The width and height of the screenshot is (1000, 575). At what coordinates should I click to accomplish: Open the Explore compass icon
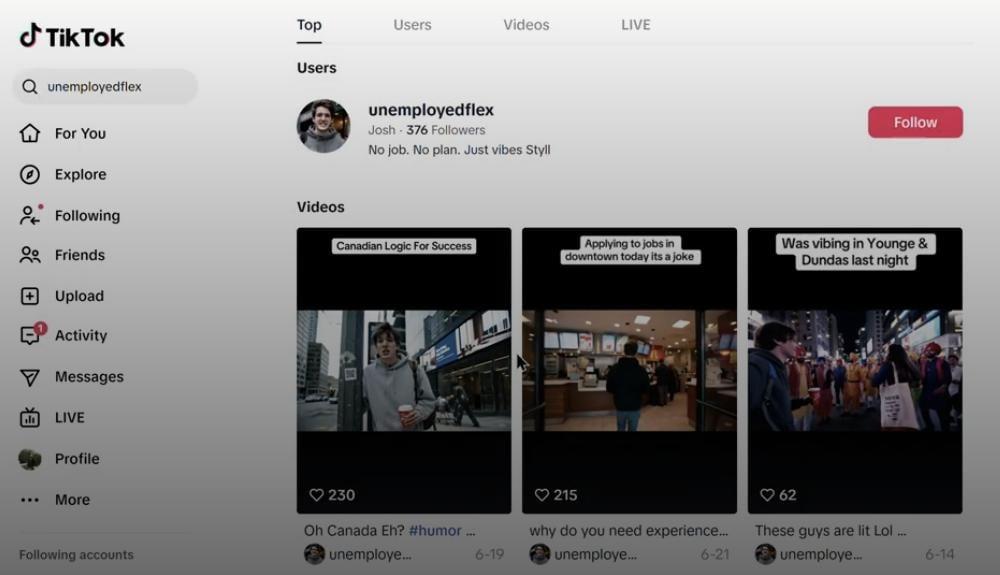(x=30, y=174)
